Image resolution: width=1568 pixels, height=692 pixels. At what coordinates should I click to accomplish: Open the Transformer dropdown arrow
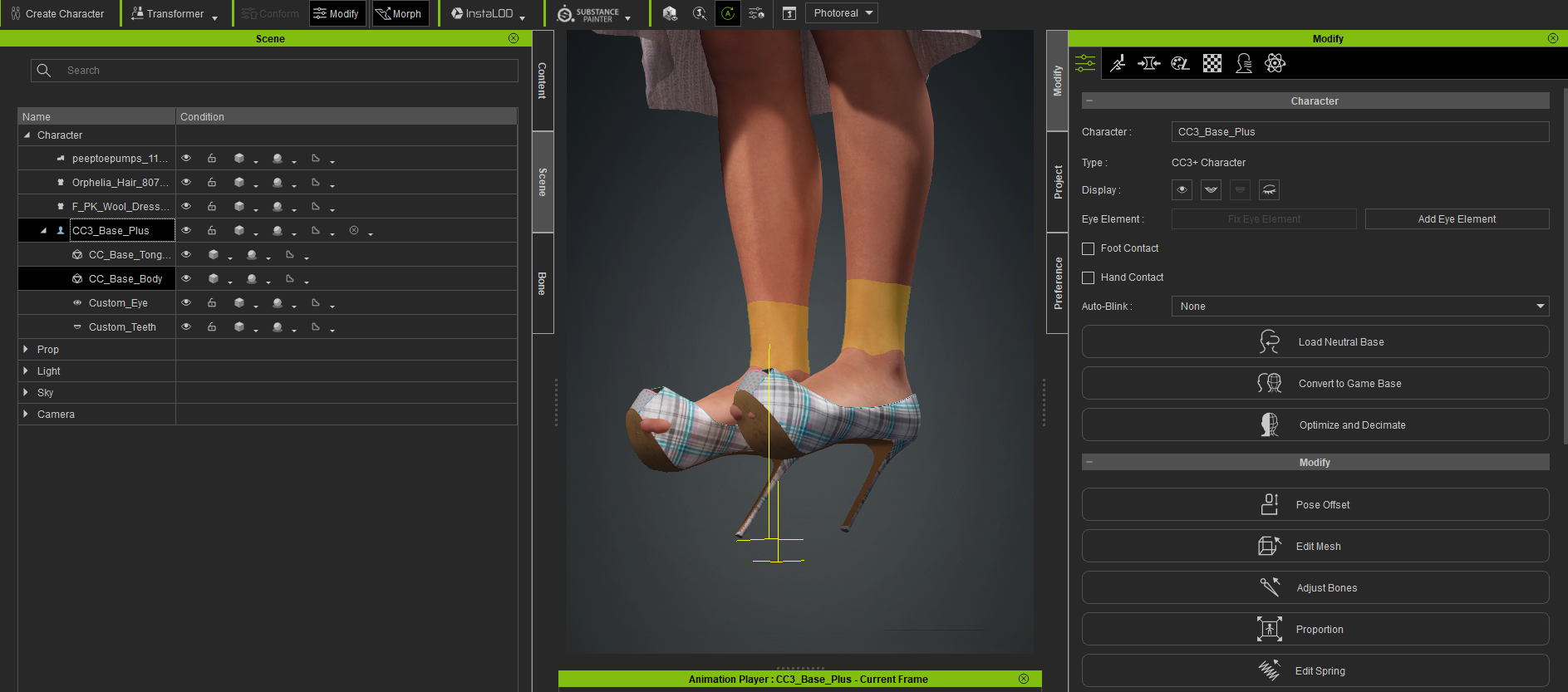(214, 17)
